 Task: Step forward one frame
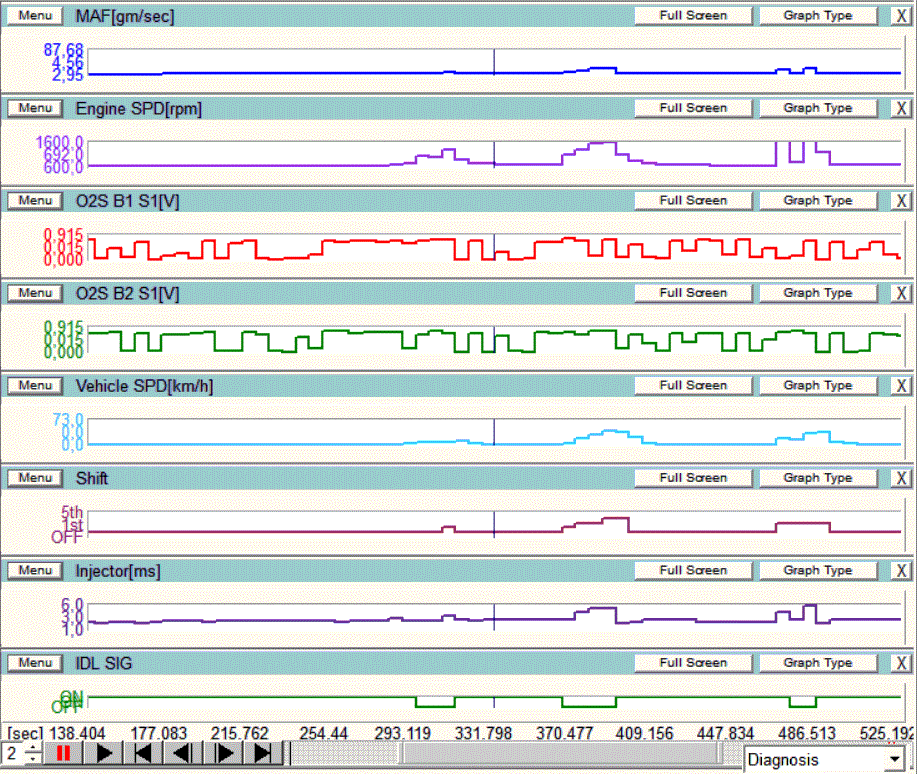[x=223, y=753]
